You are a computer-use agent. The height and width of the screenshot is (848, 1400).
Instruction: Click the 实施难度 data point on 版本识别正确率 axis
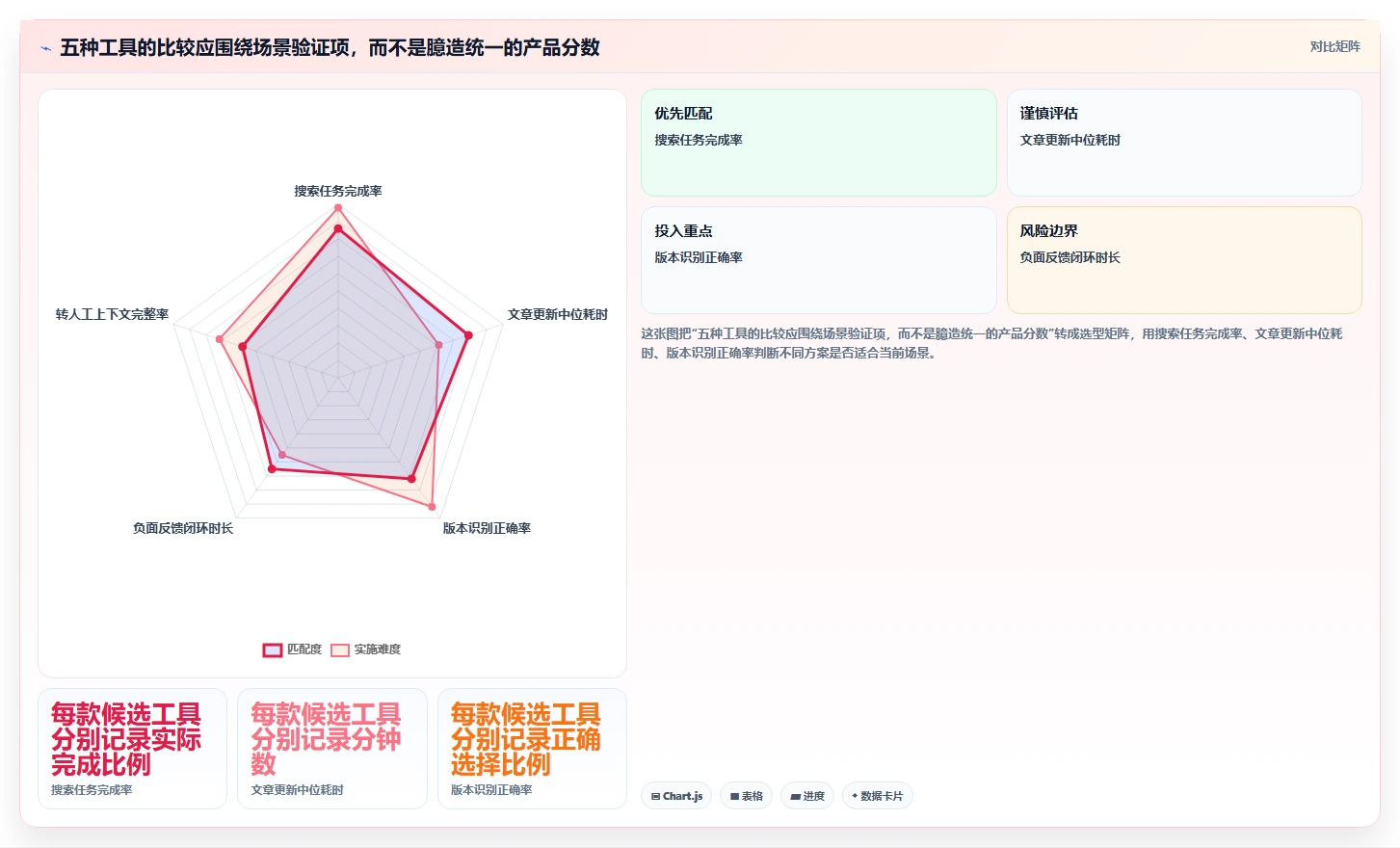click(432, 506)
